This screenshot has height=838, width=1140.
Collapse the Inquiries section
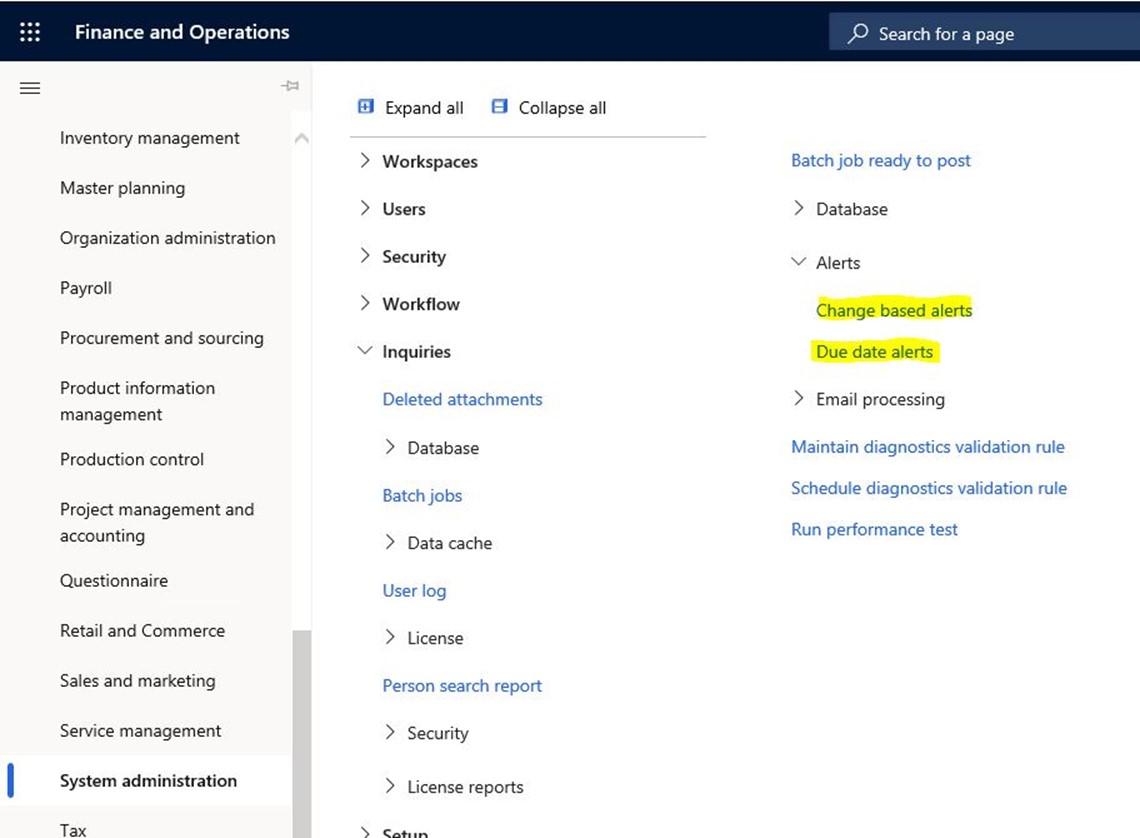[x=365, y=351]
